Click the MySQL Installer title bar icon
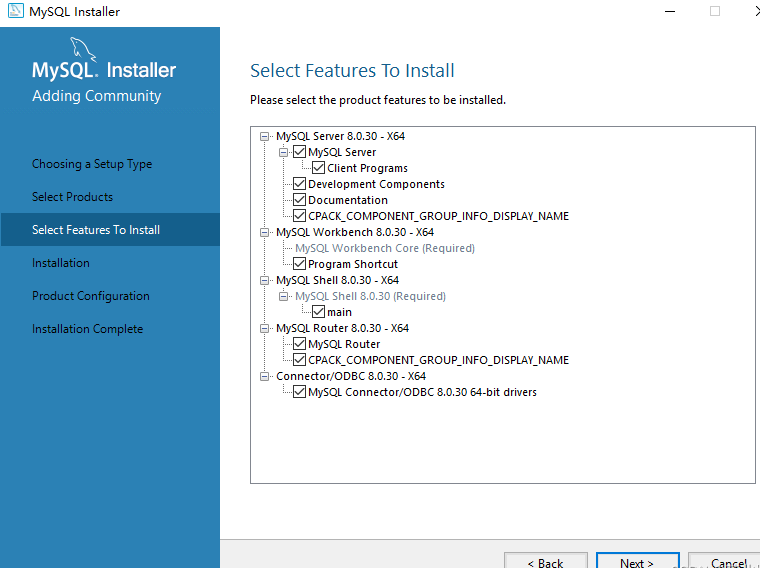The height and width of the screenshot is (568, 760). tap(15, 11)
